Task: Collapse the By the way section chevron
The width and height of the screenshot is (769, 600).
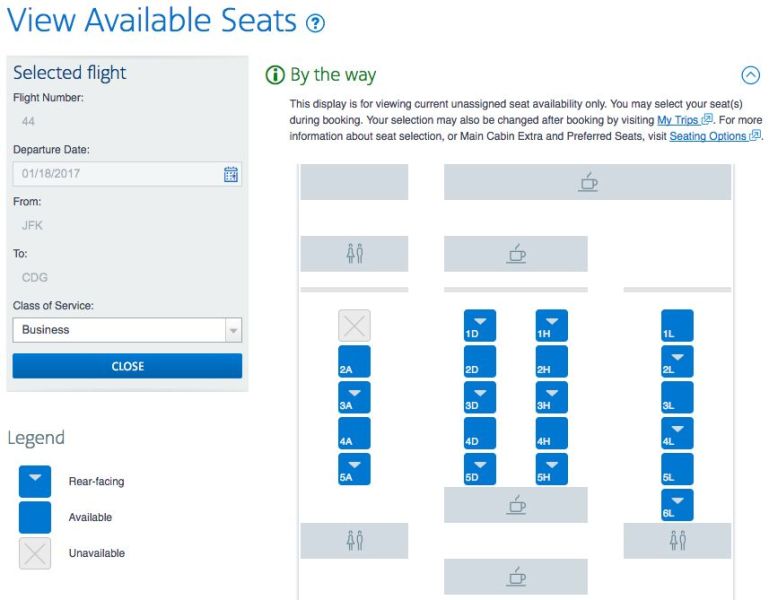Action: (750, 75)
